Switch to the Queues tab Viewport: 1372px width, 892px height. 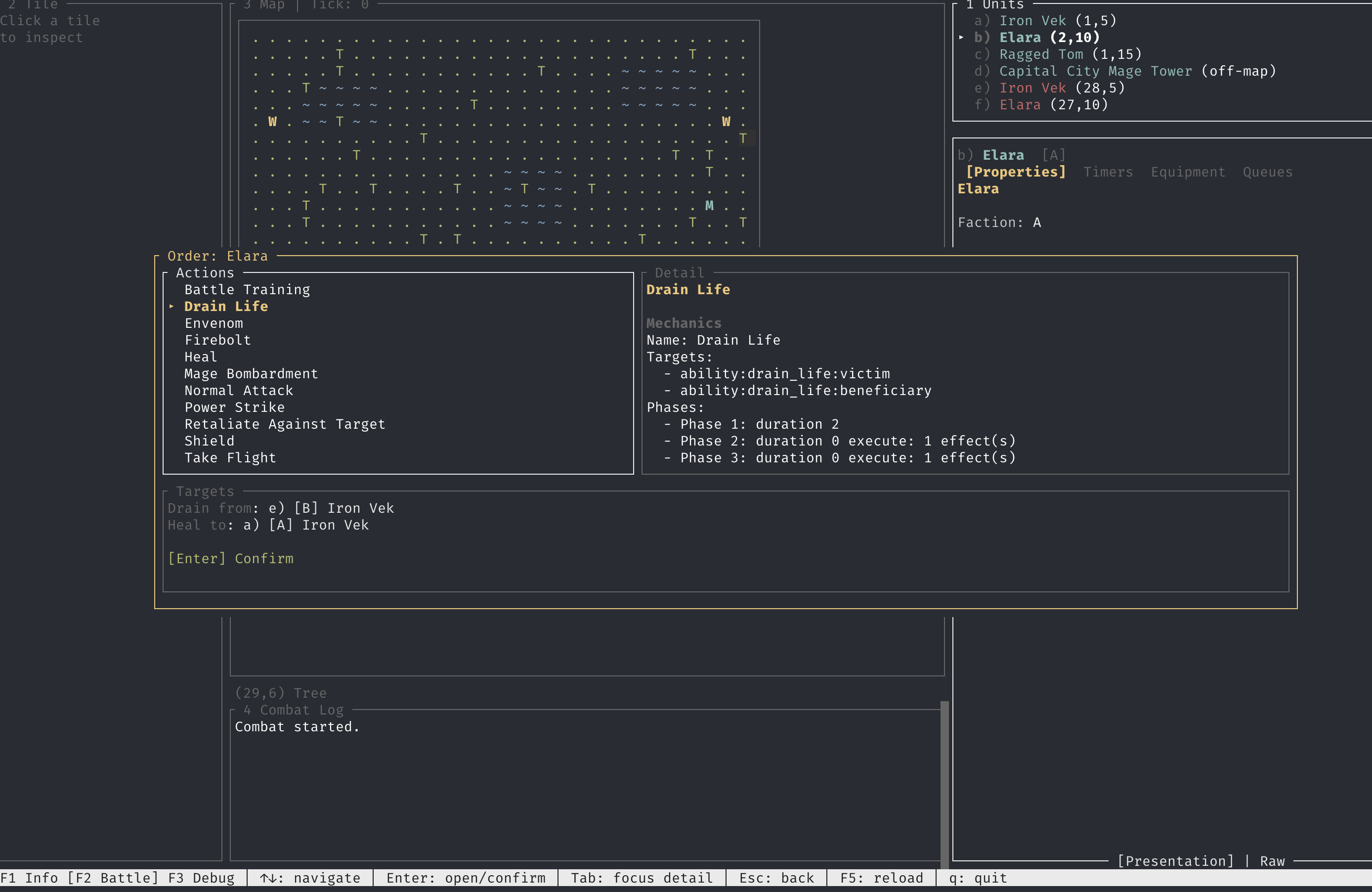point(1267,172)
